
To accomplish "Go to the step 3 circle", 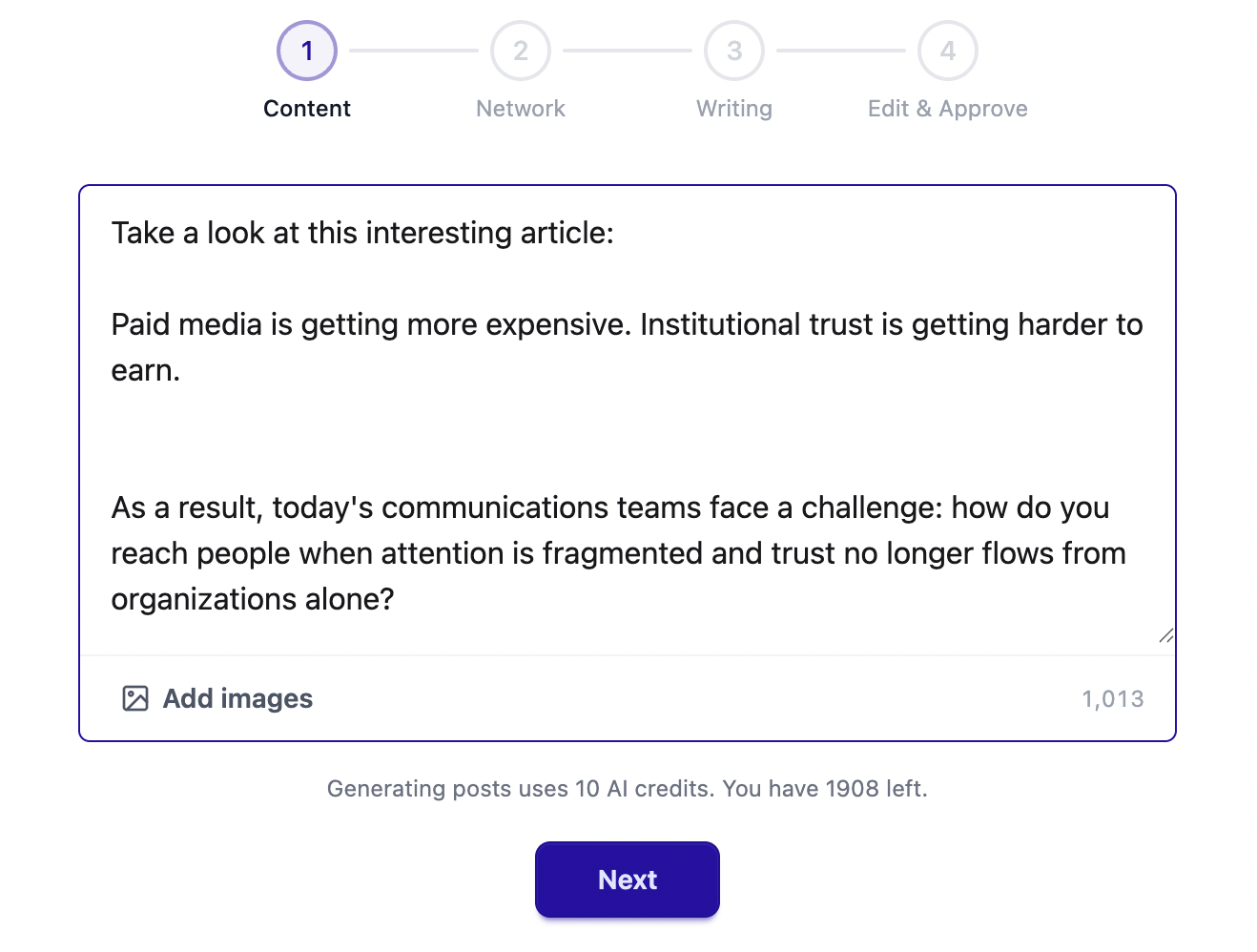I will pyautogui.click(x=734, y=51).
